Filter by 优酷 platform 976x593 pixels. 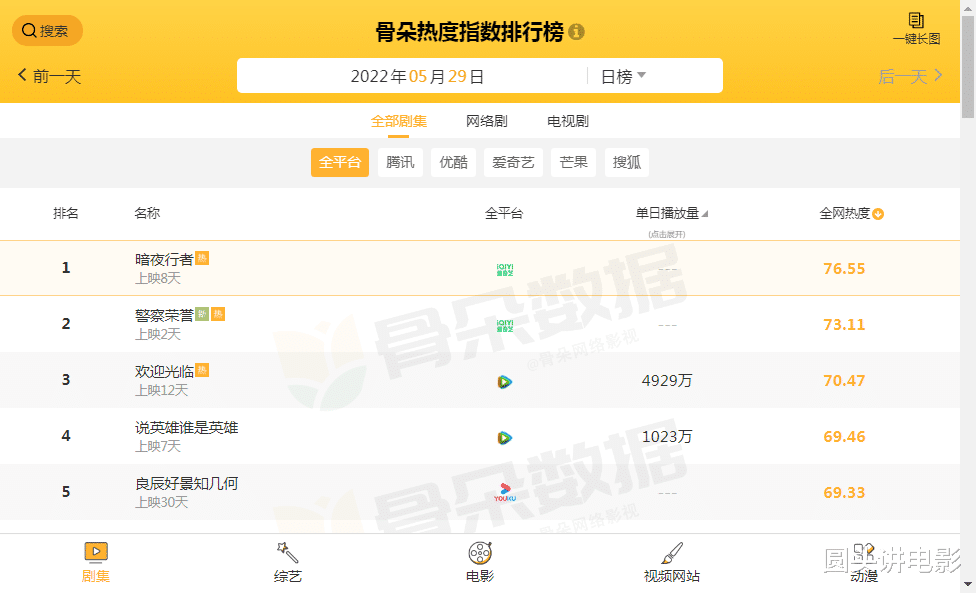(454, 162)
